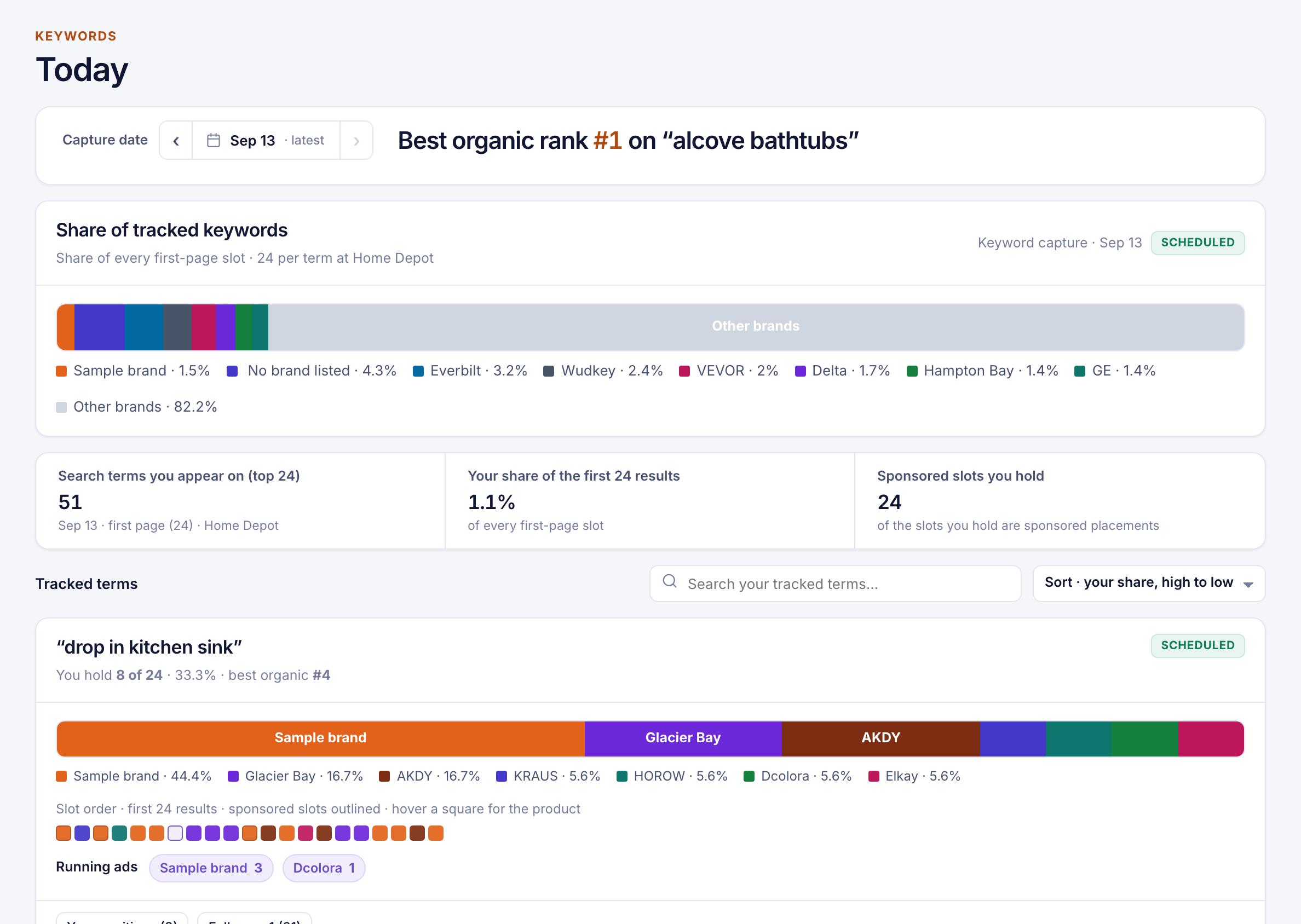Click the pink slot order square
This screenshot has height=924, width=1301.
coord(306,833)
